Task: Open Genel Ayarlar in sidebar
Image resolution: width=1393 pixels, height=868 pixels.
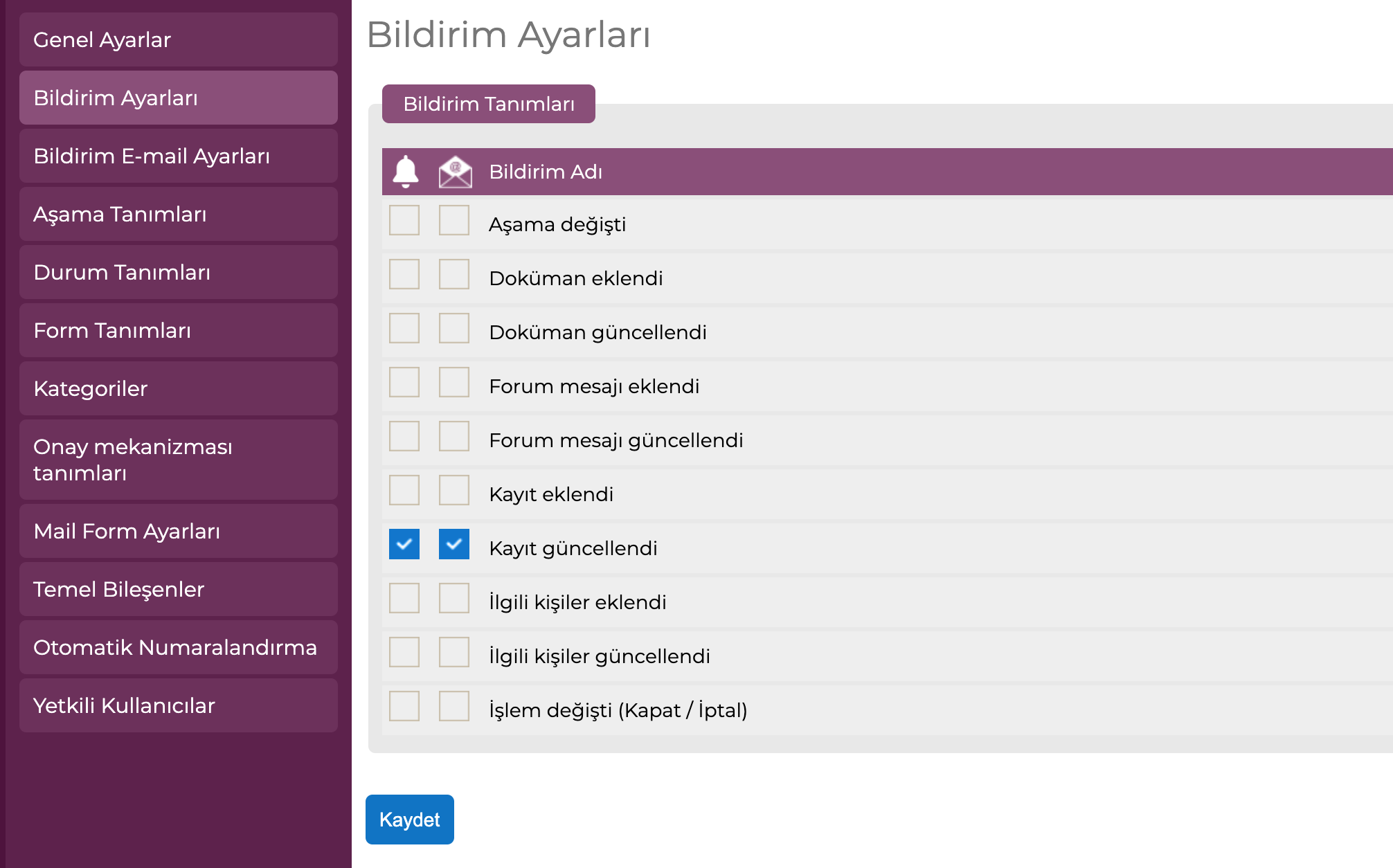Action: click(x=179, y=39)
